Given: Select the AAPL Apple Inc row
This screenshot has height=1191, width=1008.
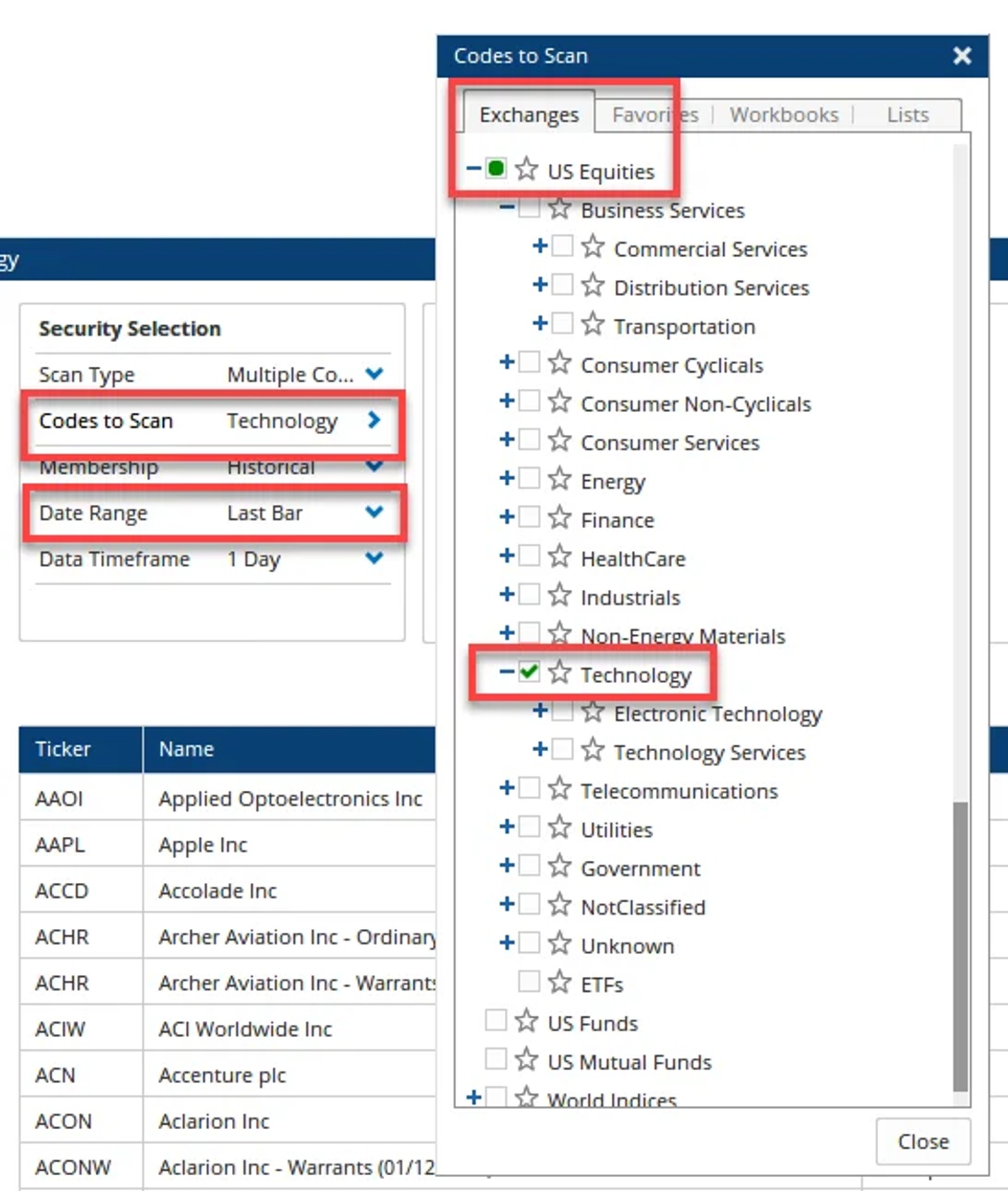Looking at the screenshot, I should (x=227, y=844).
